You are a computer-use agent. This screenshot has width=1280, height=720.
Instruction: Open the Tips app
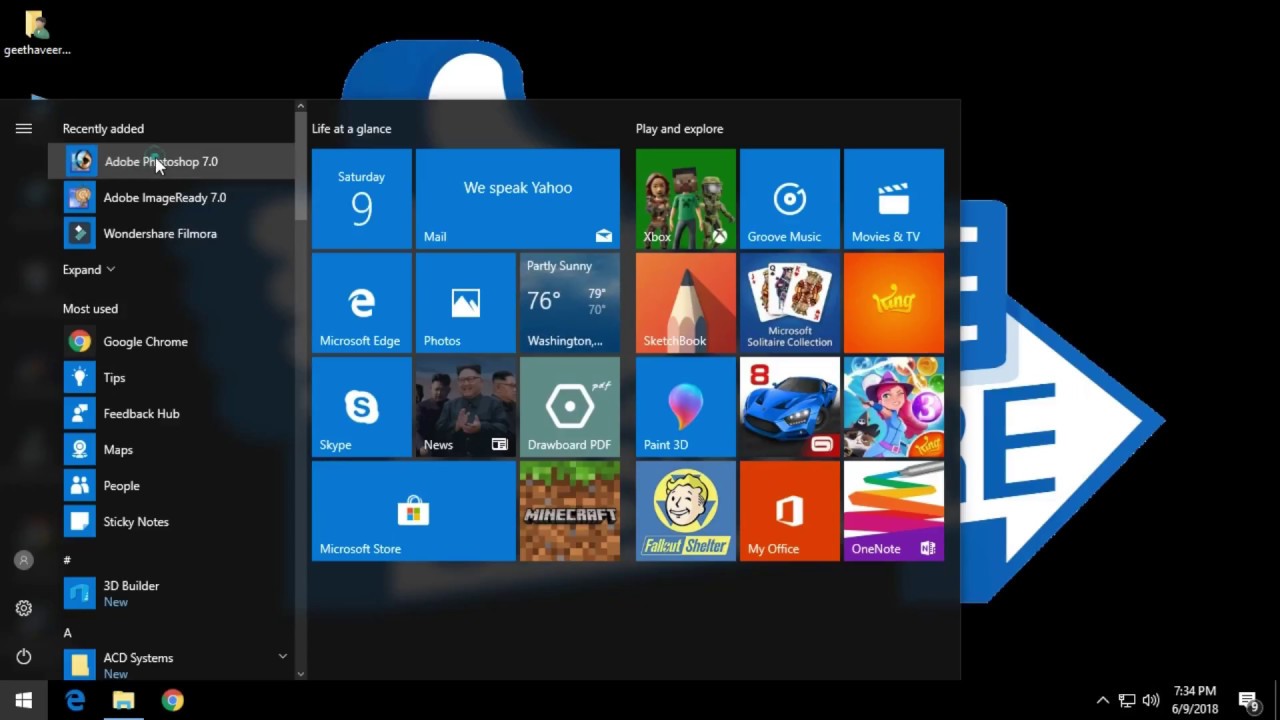[171, 377]
